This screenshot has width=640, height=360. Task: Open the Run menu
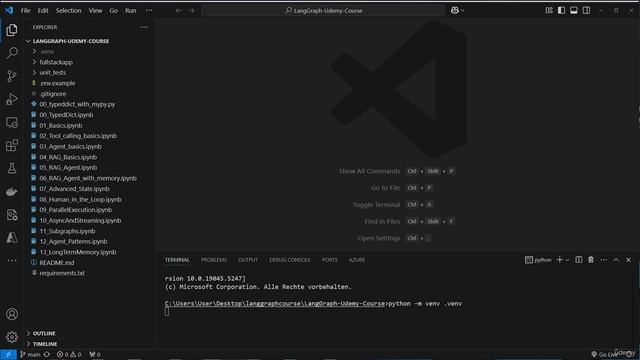[x=131, y=11]
